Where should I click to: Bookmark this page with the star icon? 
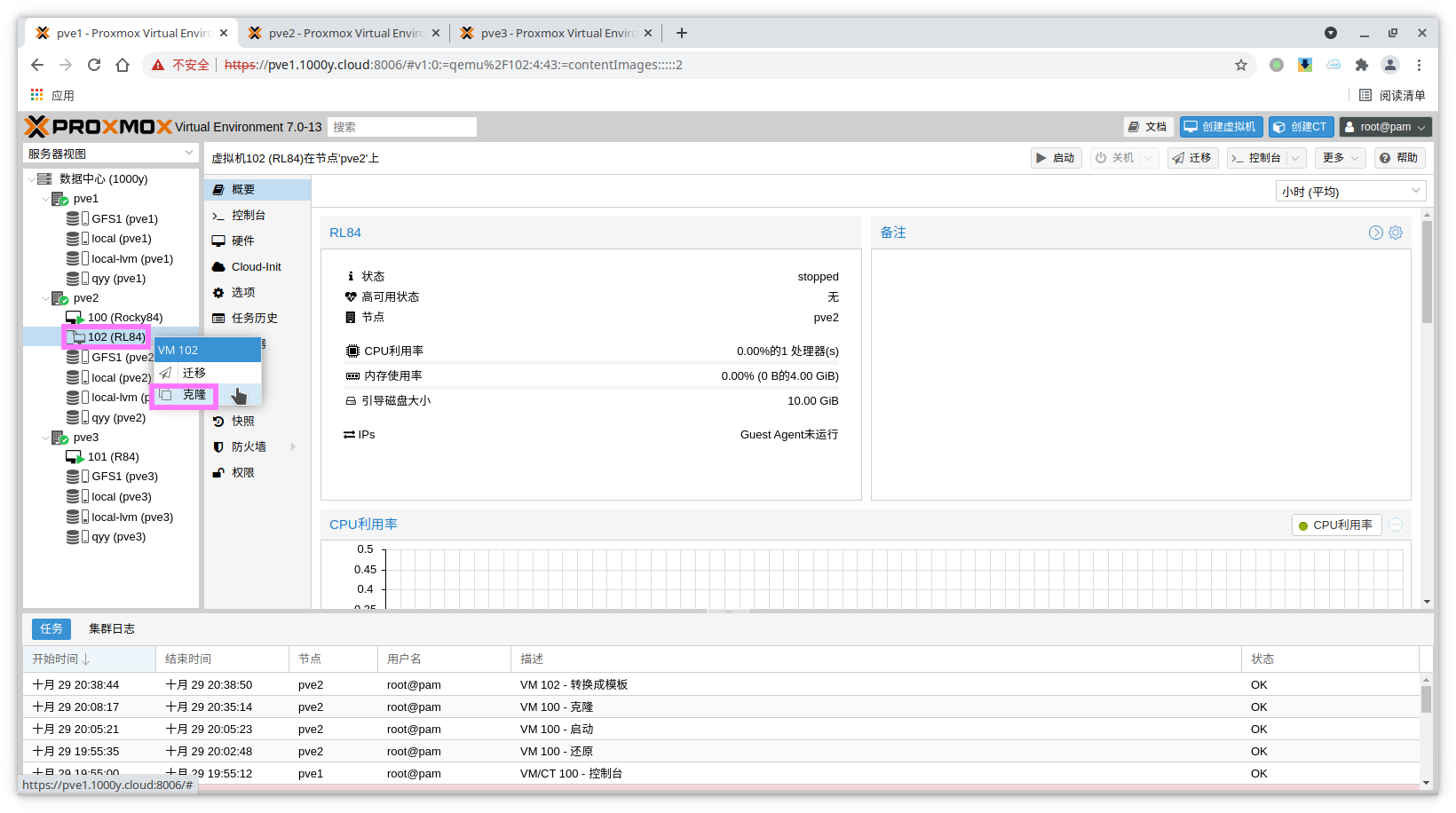(1240, 65)
